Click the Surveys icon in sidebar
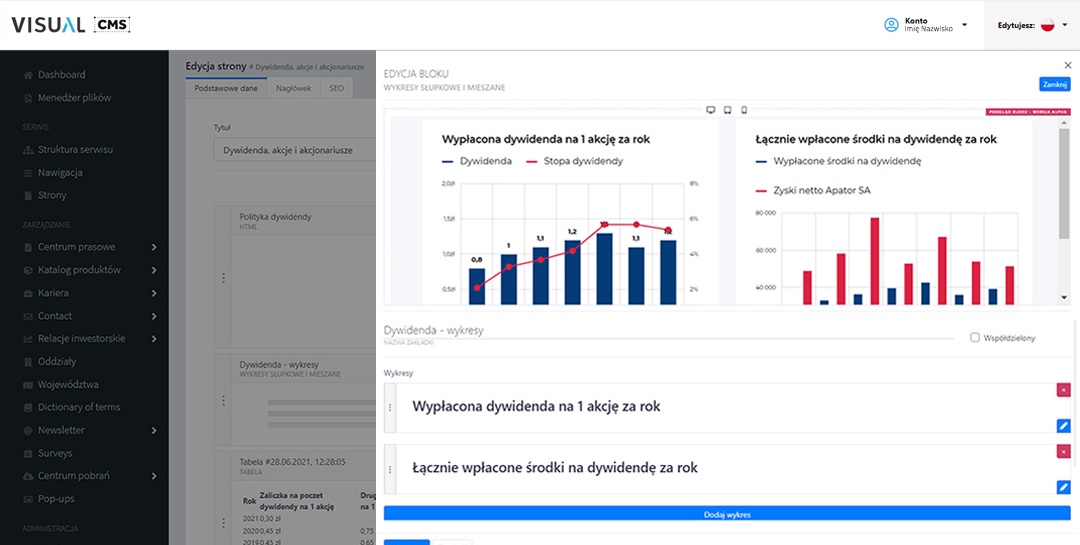This screenshot has height=545, width=1080. (x=28, y=453)
